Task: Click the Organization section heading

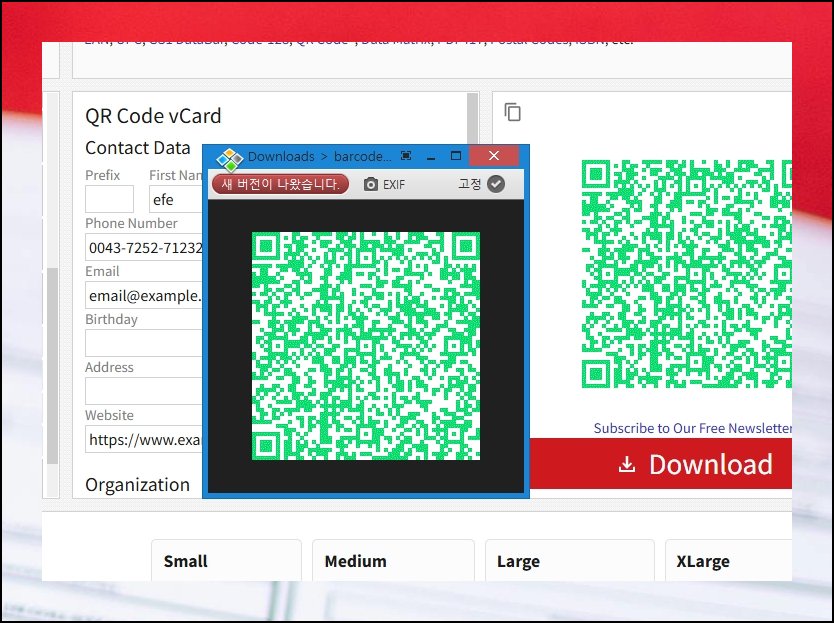Action: coord(137,485)
